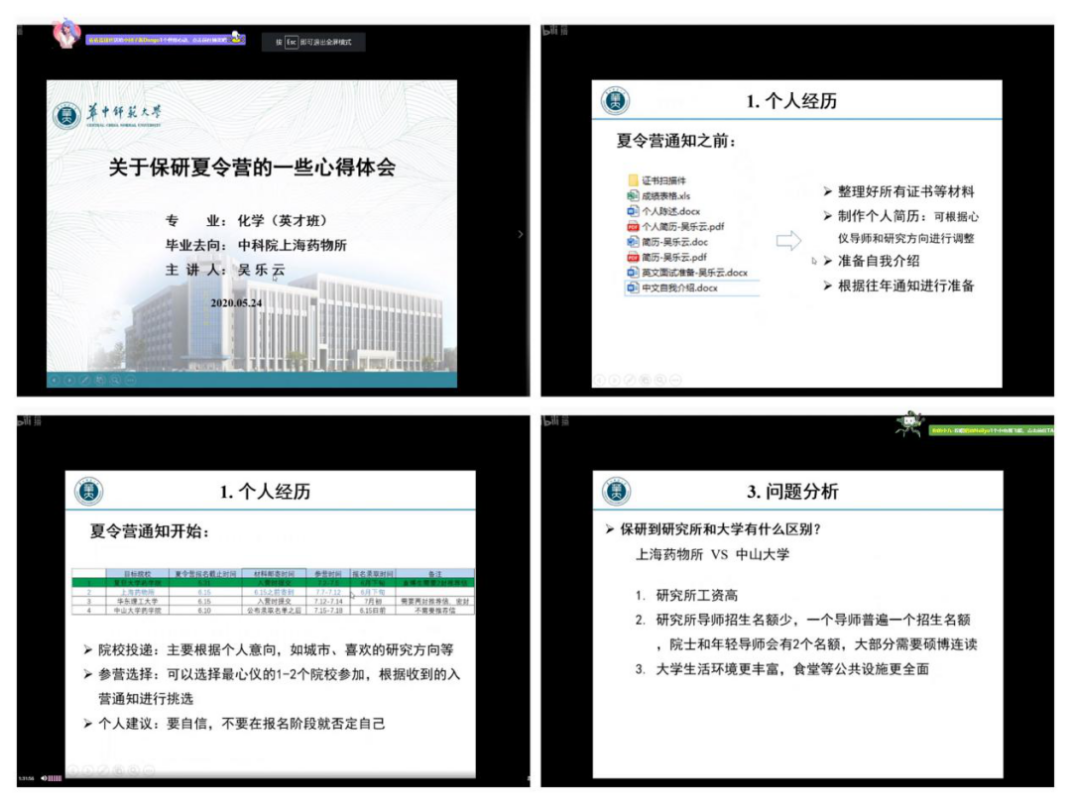The image size is (1071, 804).
Task: Click the previous slide arrow on title slide toolbar
Action: (x=55, y=380)
